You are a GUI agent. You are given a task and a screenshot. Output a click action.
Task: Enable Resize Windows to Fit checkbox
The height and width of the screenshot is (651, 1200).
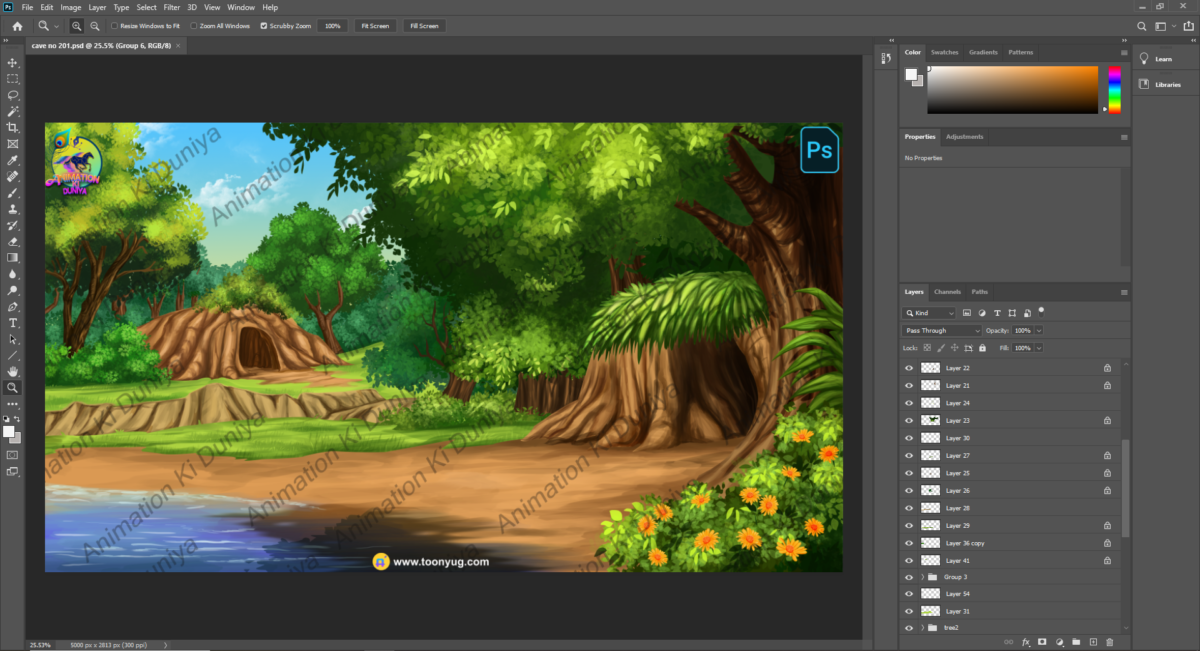115,25
